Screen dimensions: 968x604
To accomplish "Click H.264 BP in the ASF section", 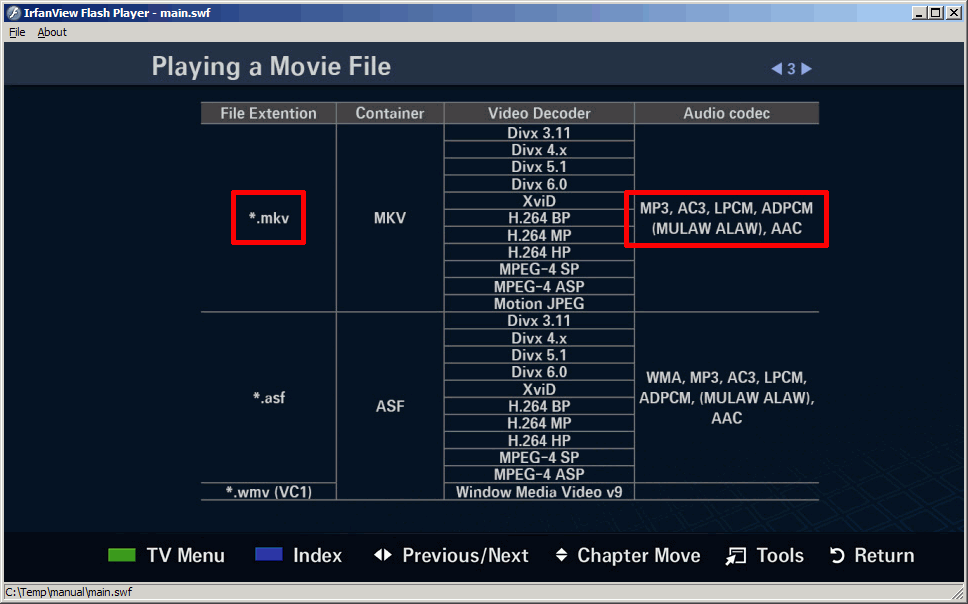I will pyautogui.click(x=539, y=406).
